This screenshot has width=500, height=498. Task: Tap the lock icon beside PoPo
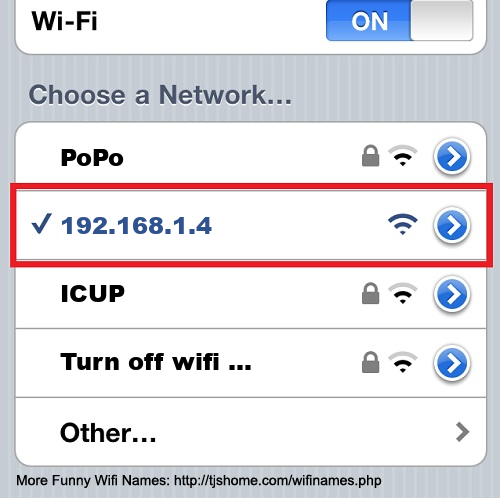pos(371,156)
